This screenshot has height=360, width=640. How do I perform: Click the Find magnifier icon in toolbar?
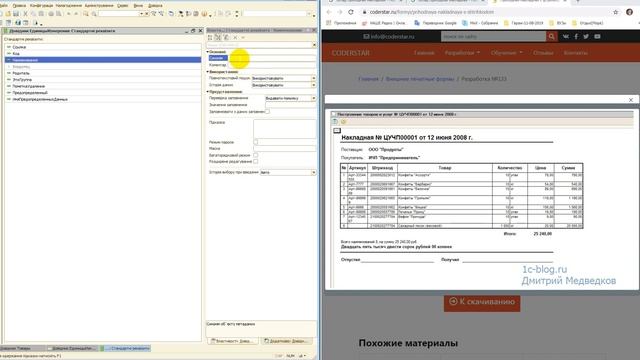click(x=86, y=14)
